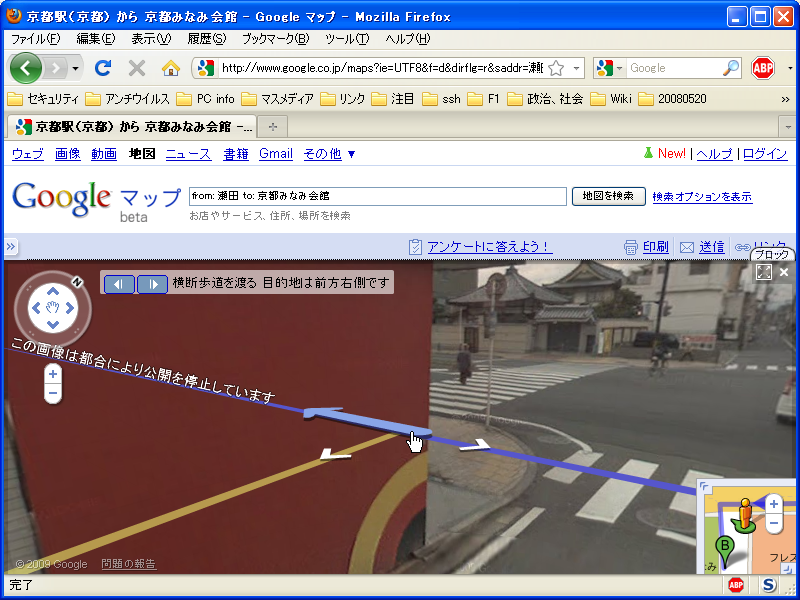800x600 pixels.
Task: Close the Street View panel
Action: pyautogui.click(x=784, y=272)
